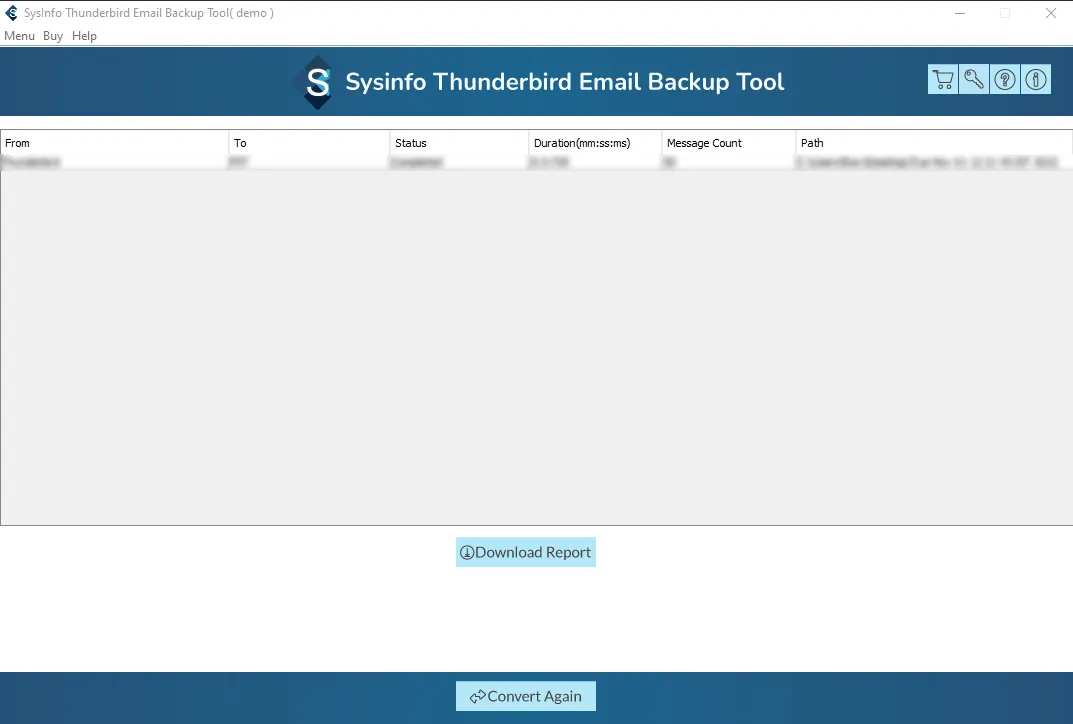Click the shopping cart buy icon
Screen dimensions: 1073x724
[942, 79]
